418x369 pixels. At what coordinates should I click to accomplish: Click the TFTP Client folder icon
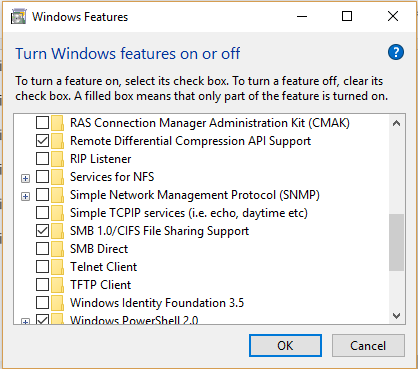click(57, 285)
